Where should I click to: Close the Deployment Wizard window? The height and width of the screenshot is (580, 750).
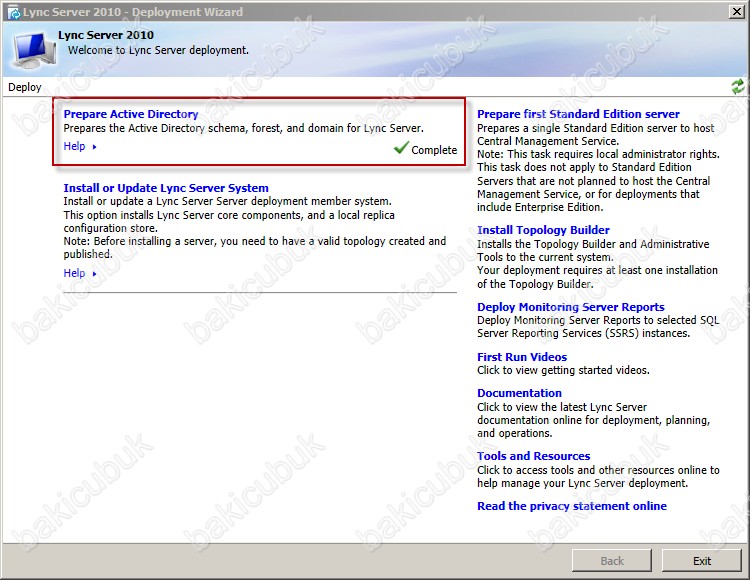(737, 11)
